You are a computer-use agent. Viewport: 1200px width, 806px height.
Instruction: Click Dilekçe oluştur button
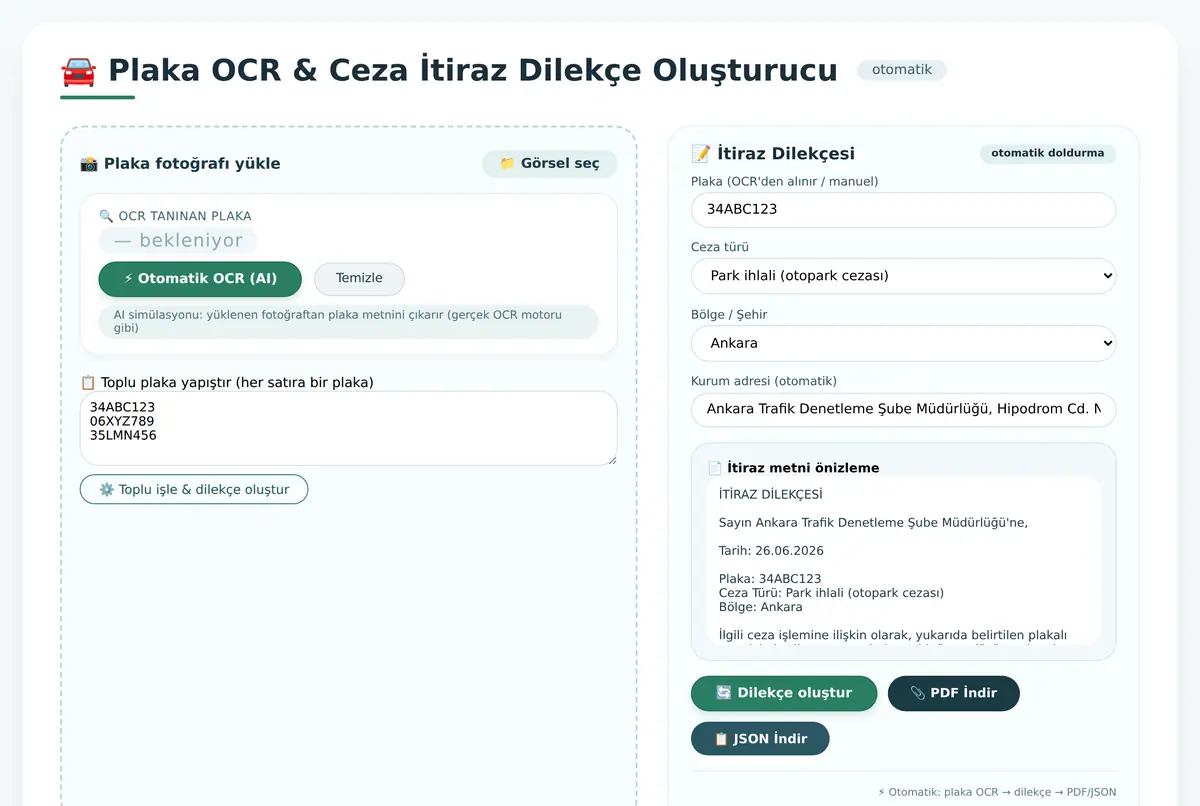point(784,693)
